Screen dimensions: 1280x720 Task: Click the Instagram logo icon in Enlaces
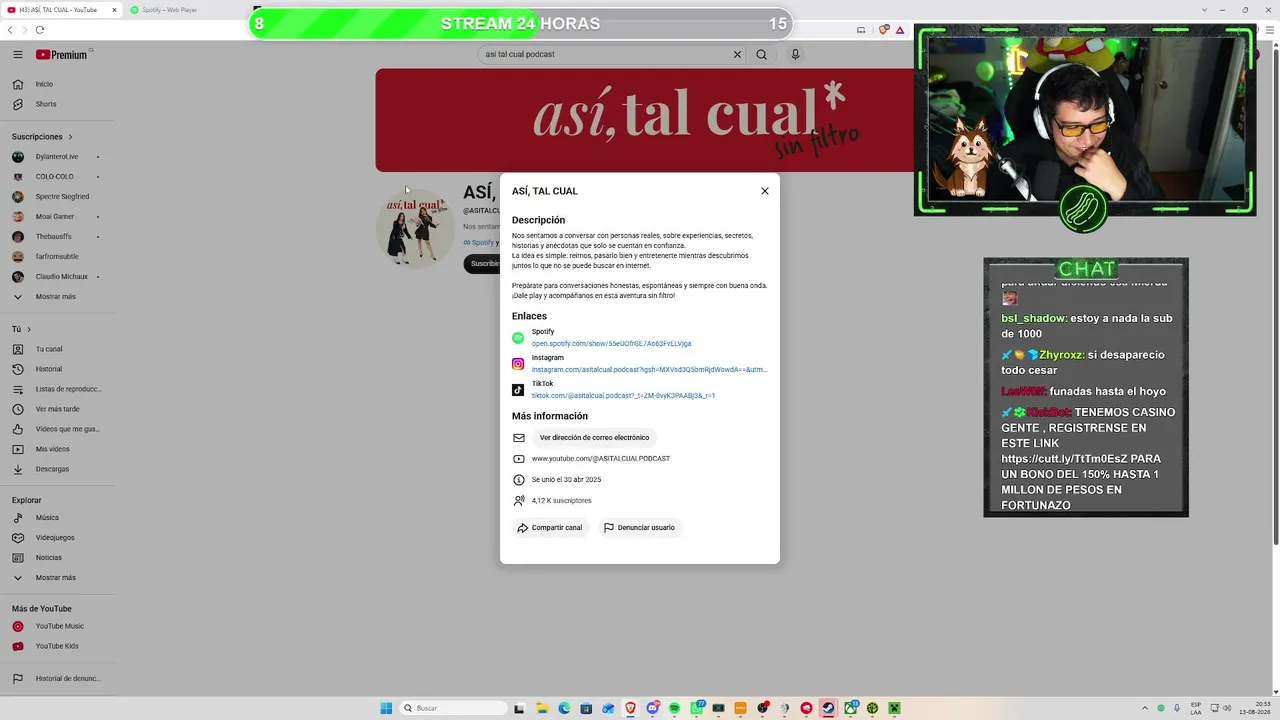point(518,364)
